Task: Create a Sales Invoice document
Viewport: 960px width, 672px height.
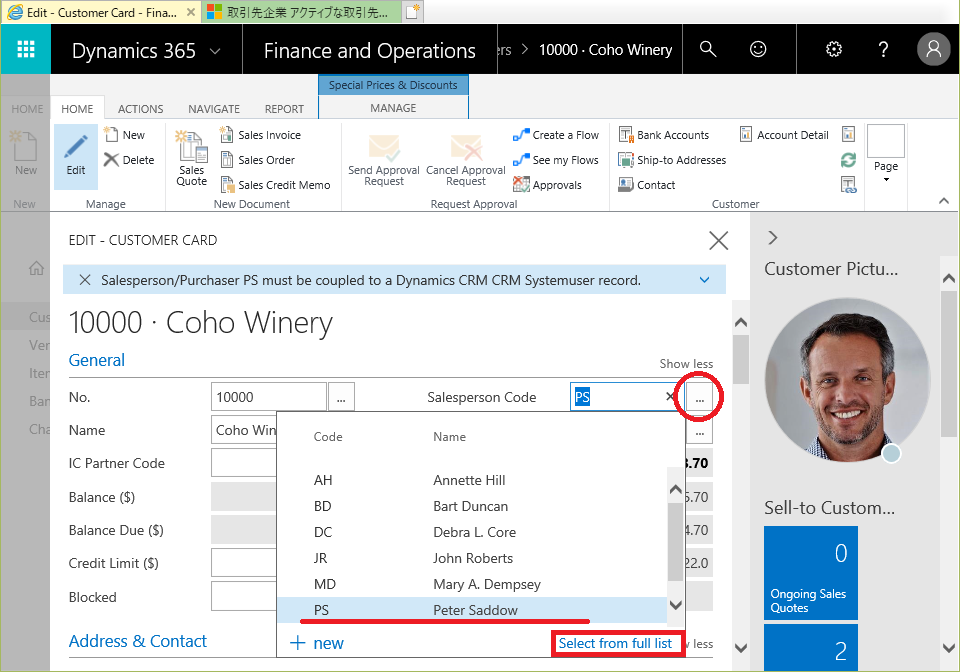Action: [x=261, y=135]
